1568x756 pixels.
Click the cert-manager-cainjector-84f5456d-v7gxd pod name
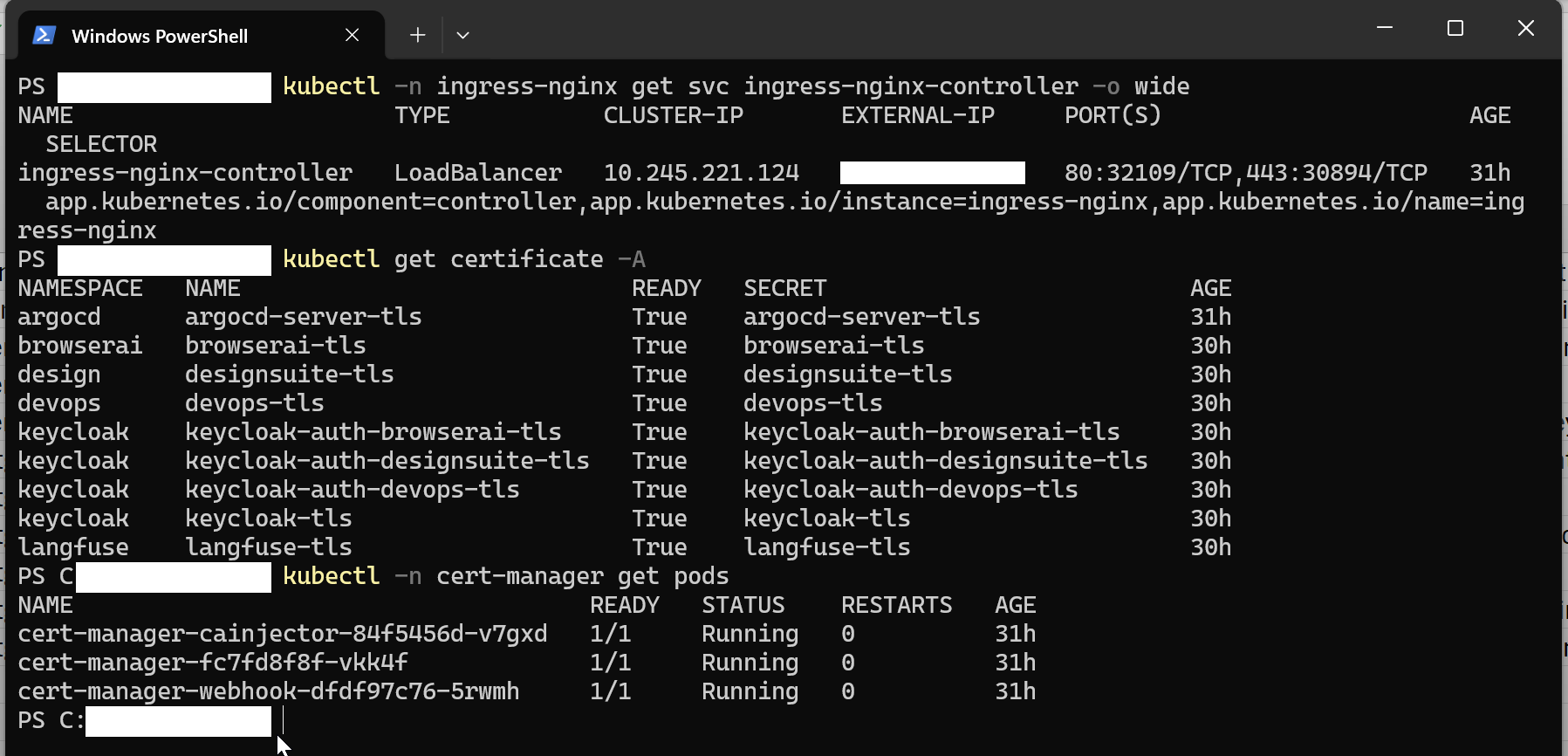pyautogui.click(x=283, y=634)
